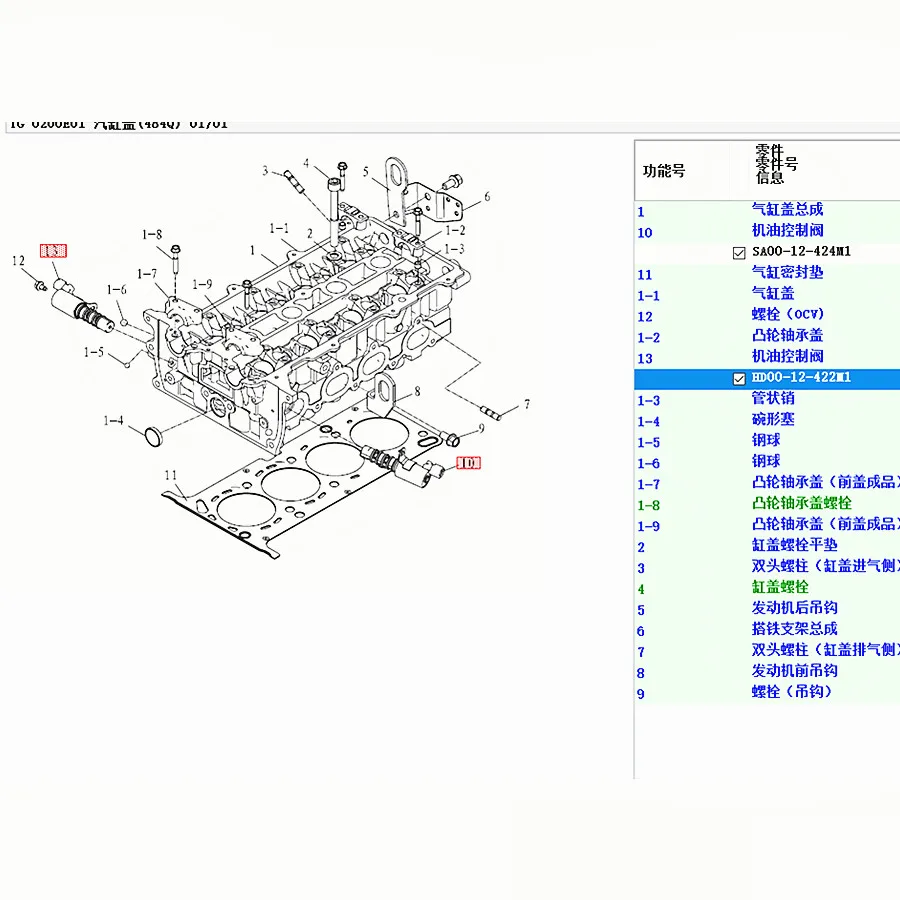Select the 螺栓（OCV）row
The width and height of the screenshot is (900, 900).
click(767, 316)
